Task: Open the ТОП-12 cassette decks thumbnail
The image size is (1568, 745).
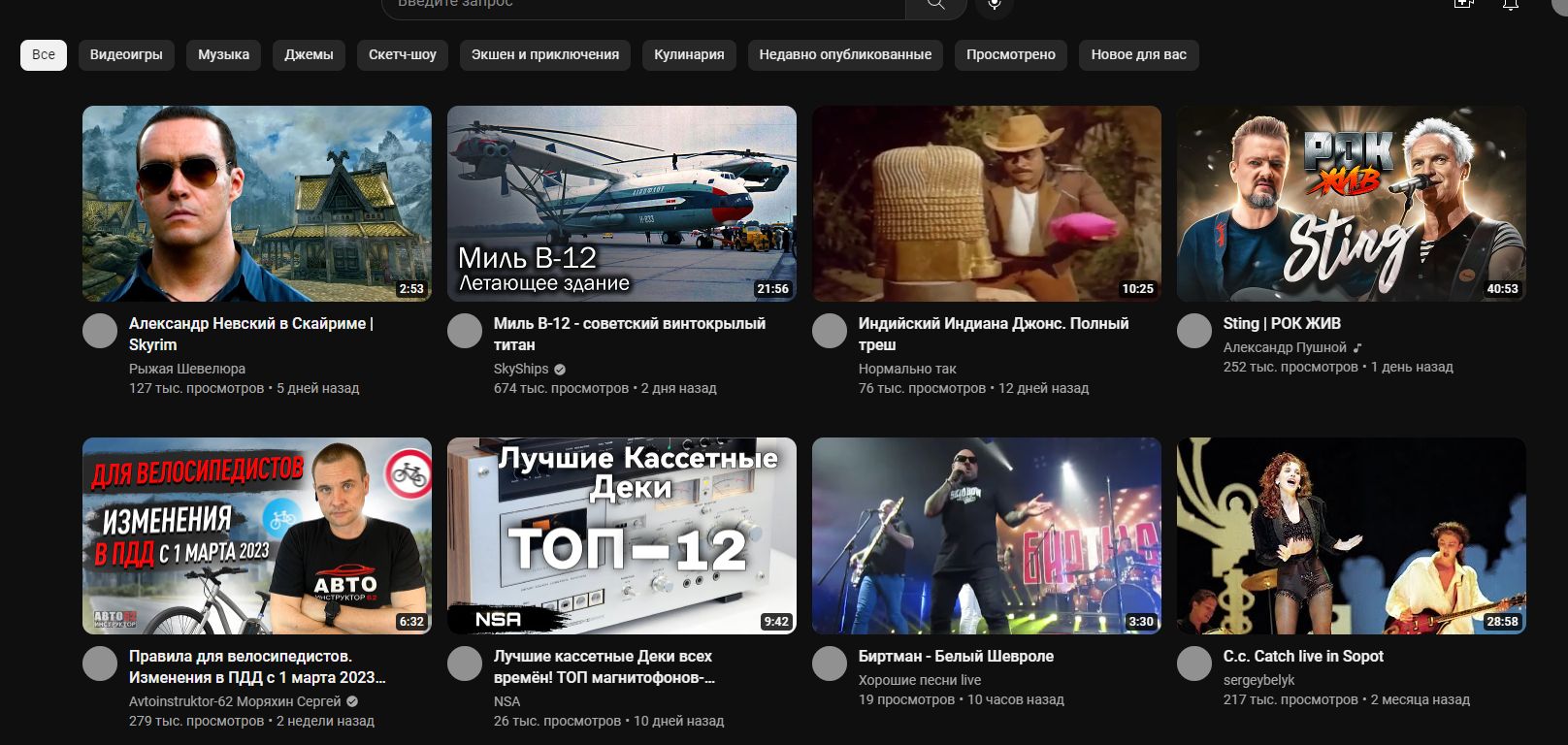Action: pos(622,536)
